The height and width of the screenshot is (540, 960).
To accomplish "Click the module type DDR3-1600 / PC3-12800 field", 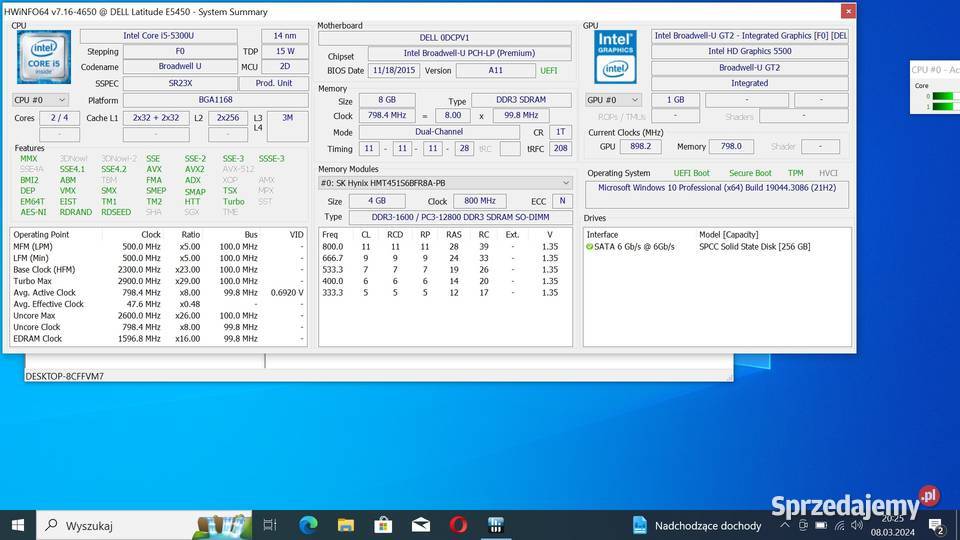I will tap(460, 217).
